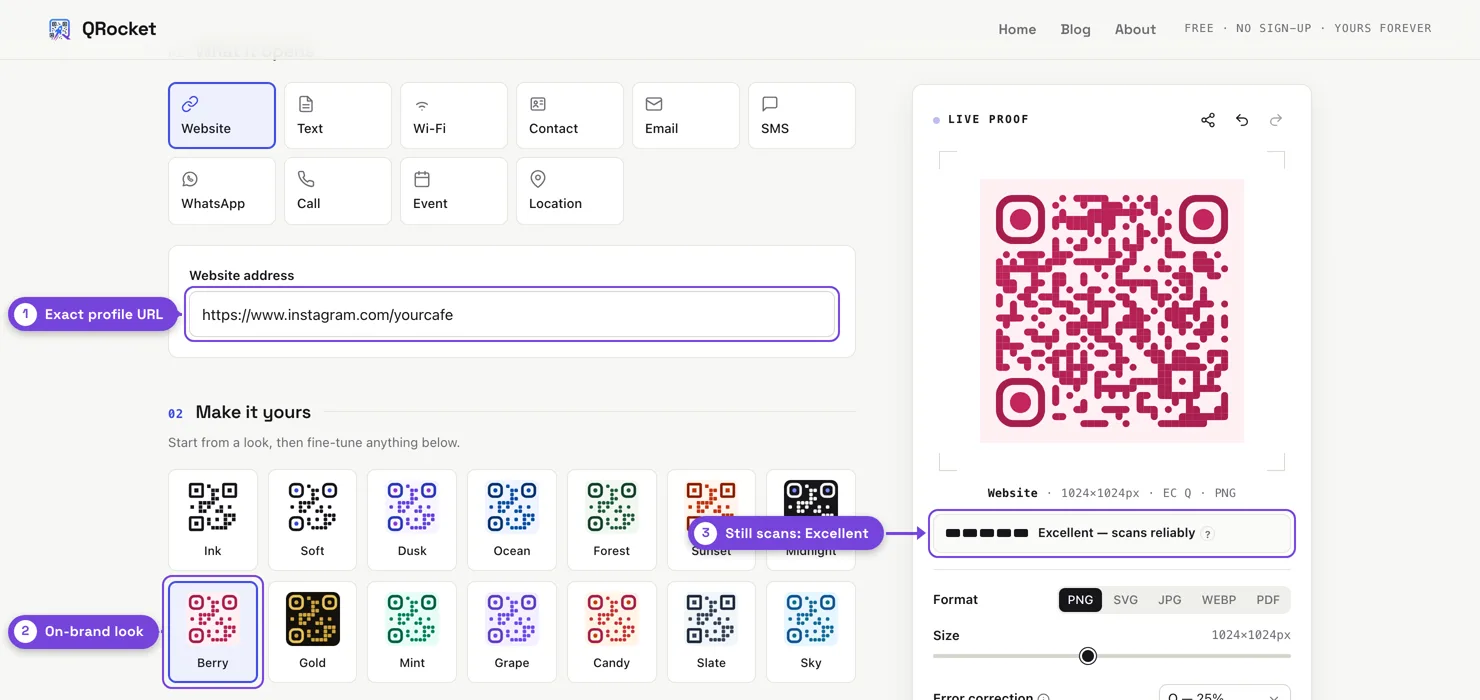Click the undo arrow icon

coord(1242,120)
